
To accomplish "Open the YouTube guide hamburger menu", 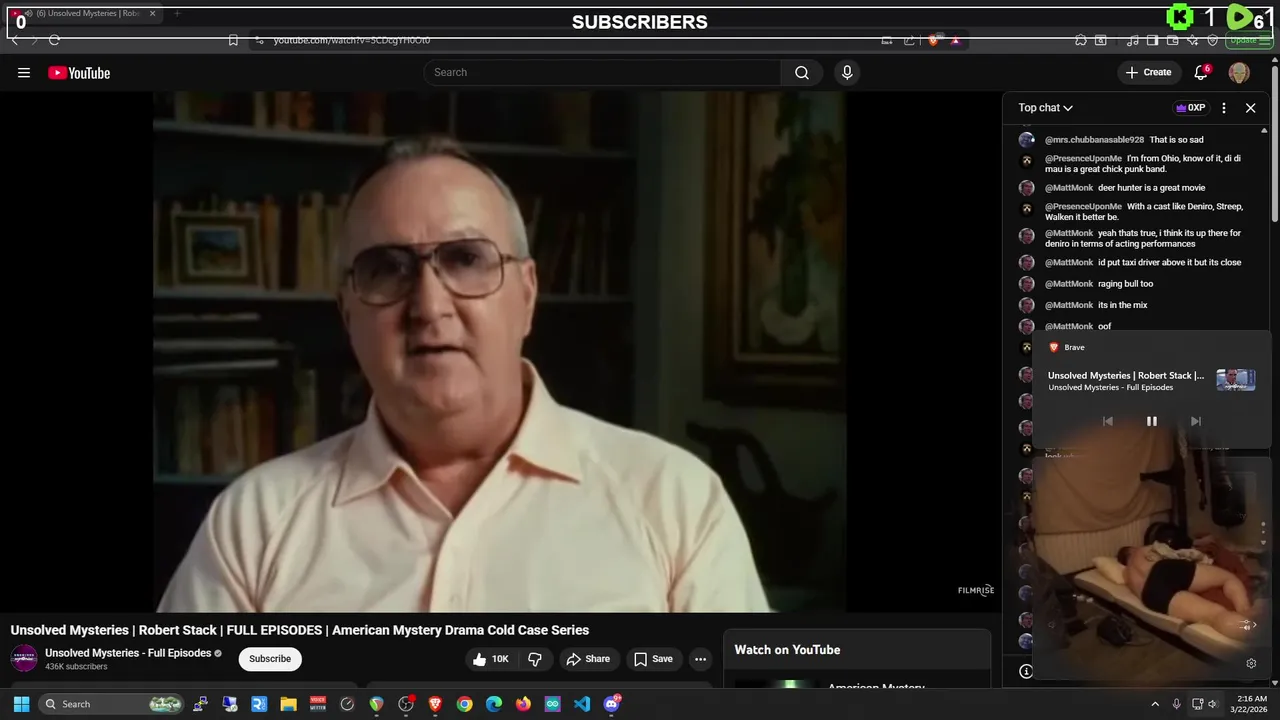I will click(x=24, y=73).
